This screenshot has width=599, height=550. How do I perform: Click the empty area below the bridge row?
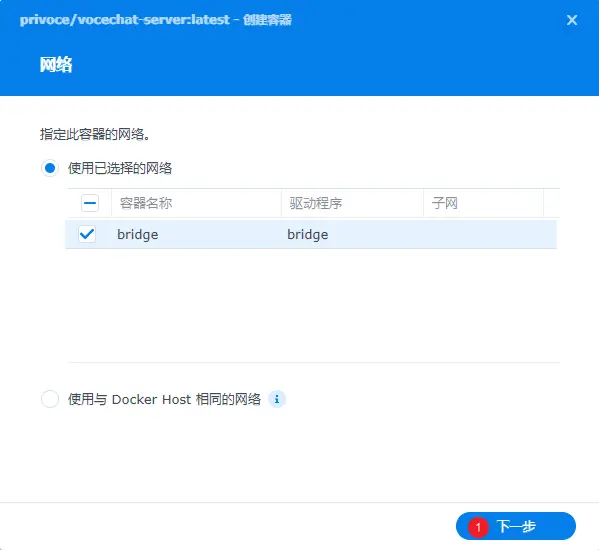pos(313,306)
